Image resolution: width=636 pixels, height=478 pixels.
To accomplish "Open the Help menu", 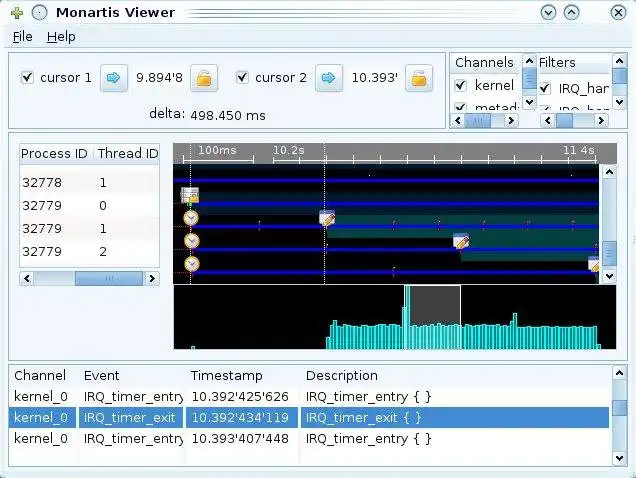I will click(x=61, y=37).
